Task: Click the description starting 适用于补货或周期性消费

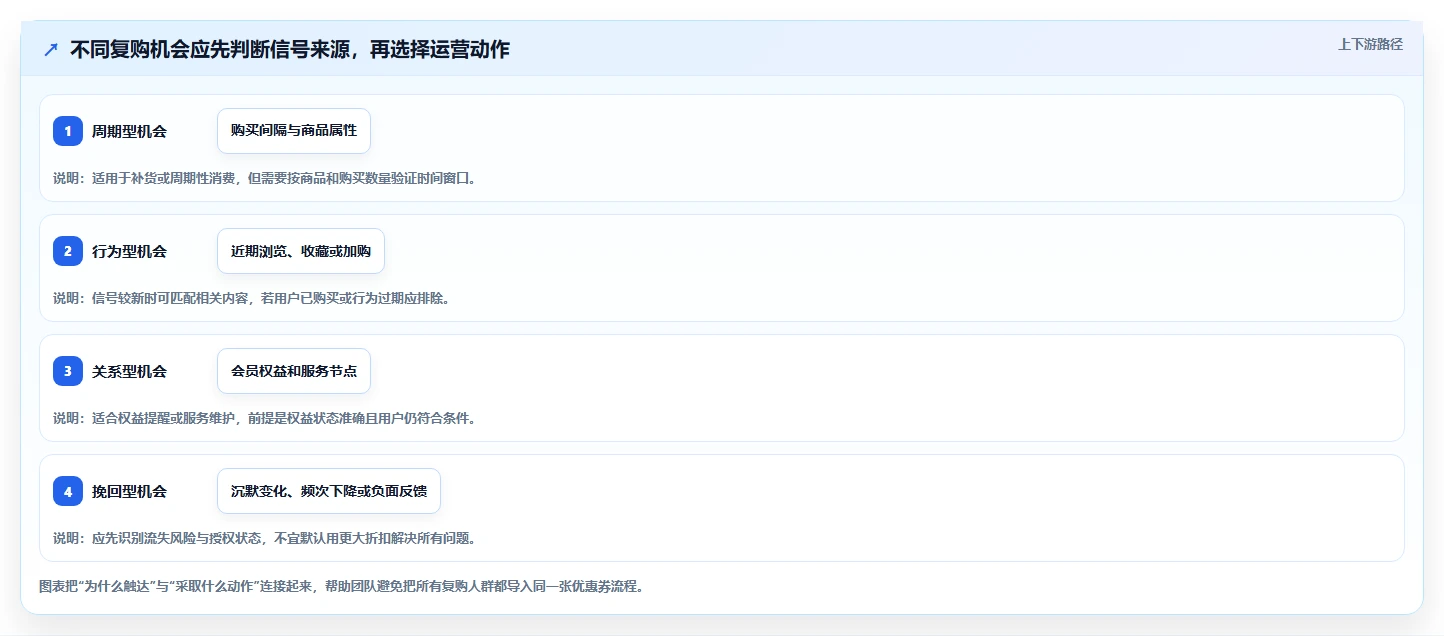Action: point(265,179)
